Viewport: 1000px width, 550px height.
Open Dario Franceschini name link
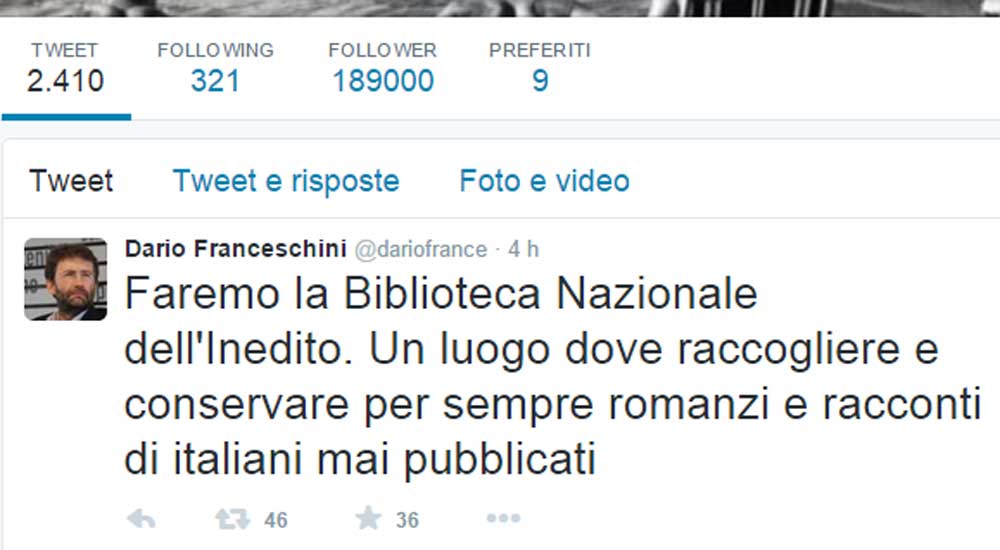236,248
